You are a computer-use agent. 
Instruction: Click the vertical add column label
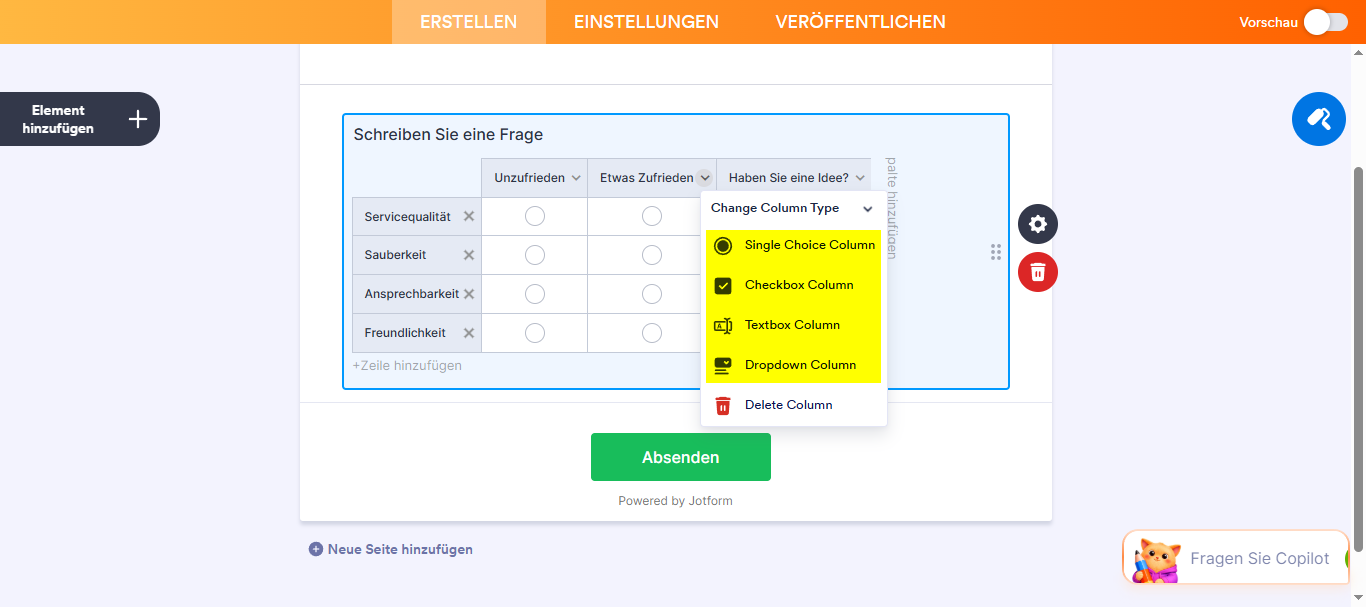tap(892, 209)
